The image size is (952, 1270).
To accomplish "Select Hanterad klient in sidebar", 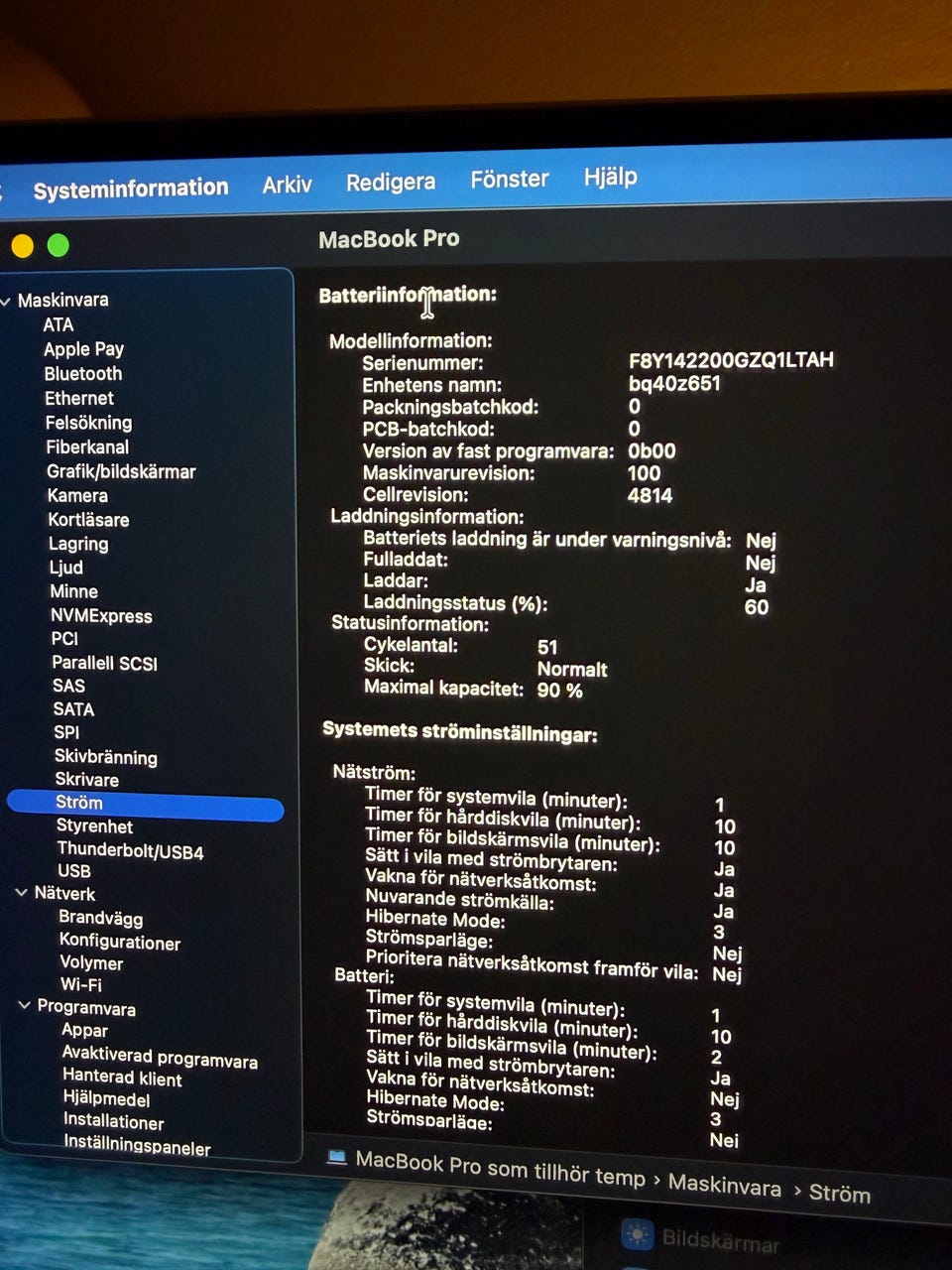I will (x=122, y=1078).
